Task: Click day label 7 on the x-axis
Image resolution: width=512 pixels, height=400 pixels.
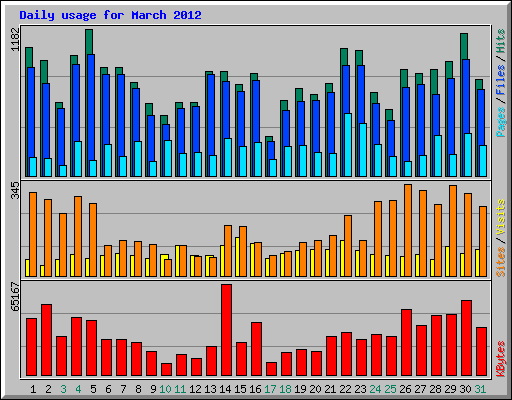Action: tap(123, 389)
